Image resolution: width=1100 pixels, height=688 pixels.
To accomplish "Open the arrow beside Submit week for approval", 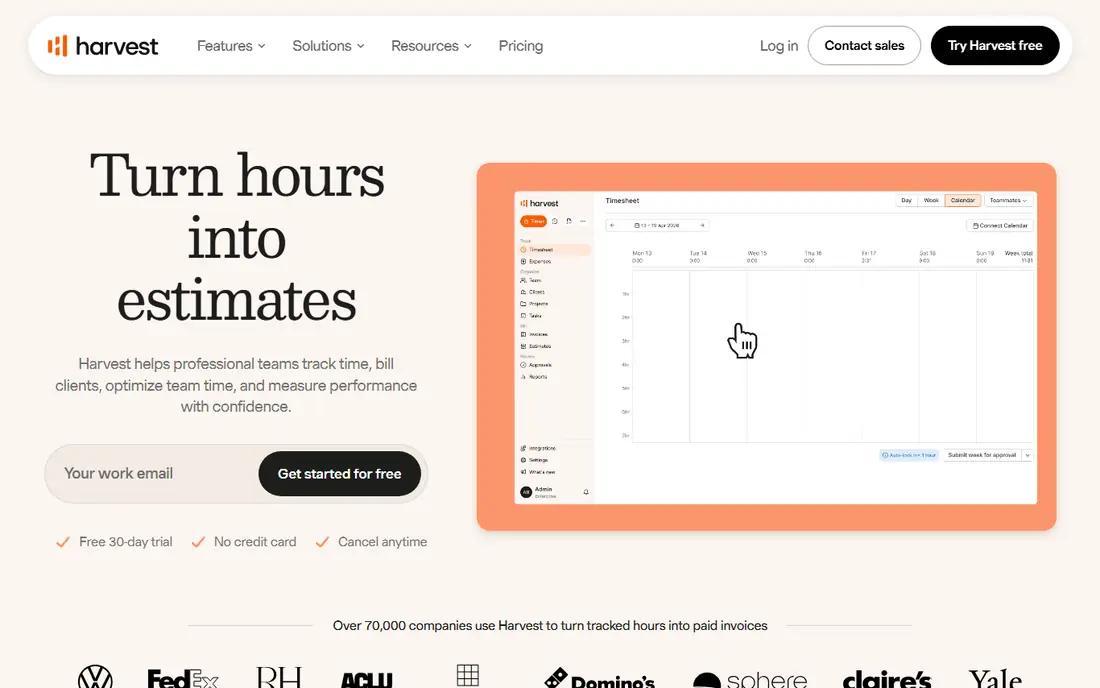I will point(1028,455).
